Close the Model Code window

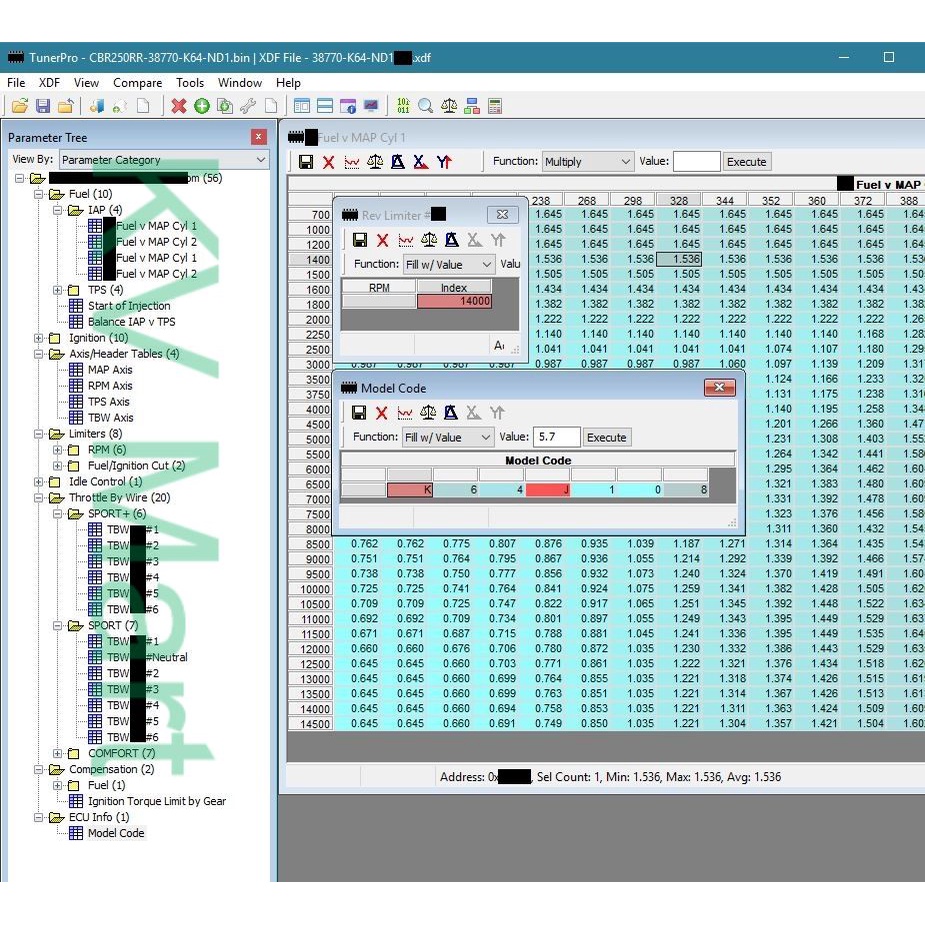point(720,387)
